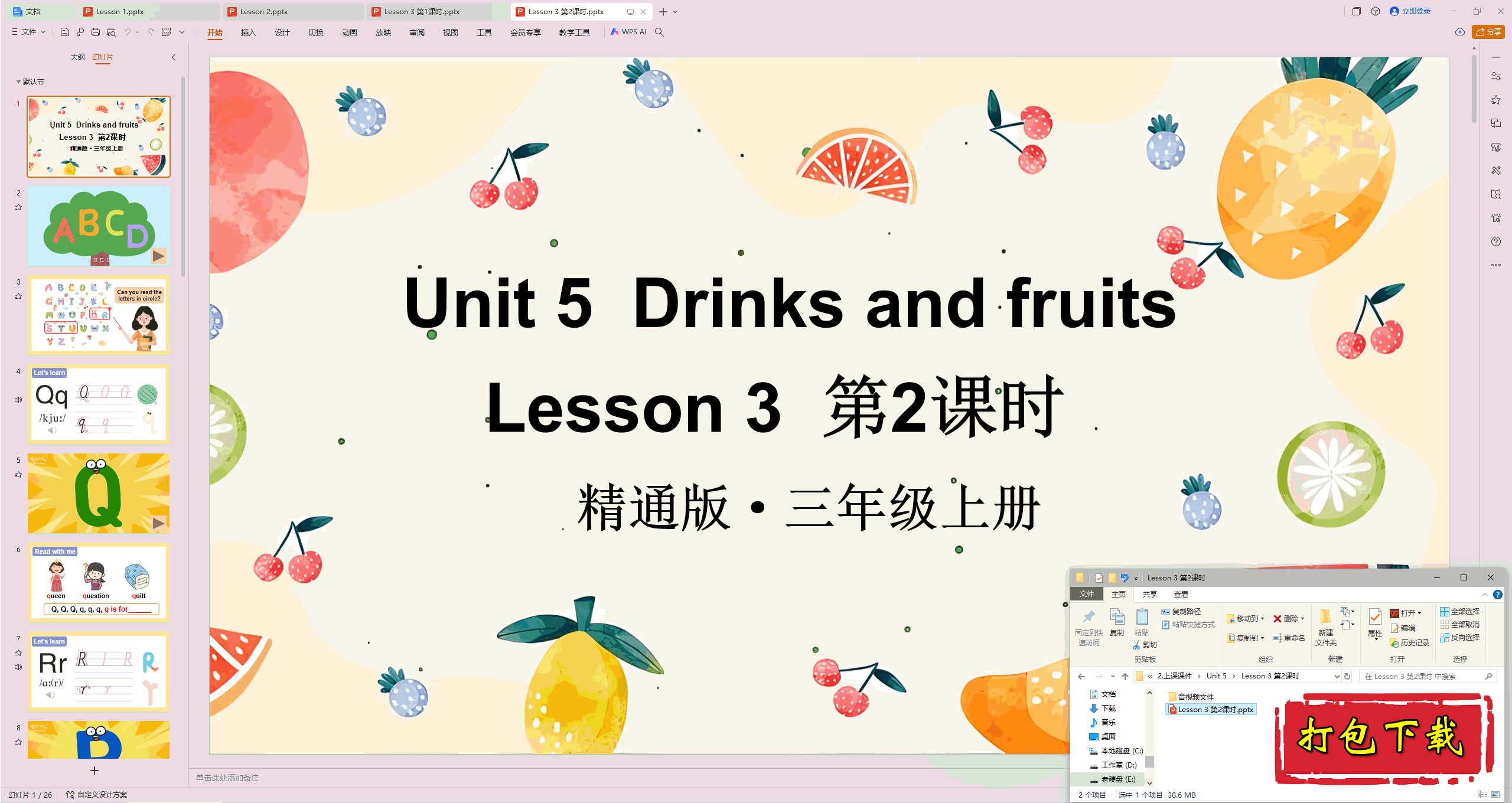Click the three-dots more sidebar icon

(x=1496, y=265)
